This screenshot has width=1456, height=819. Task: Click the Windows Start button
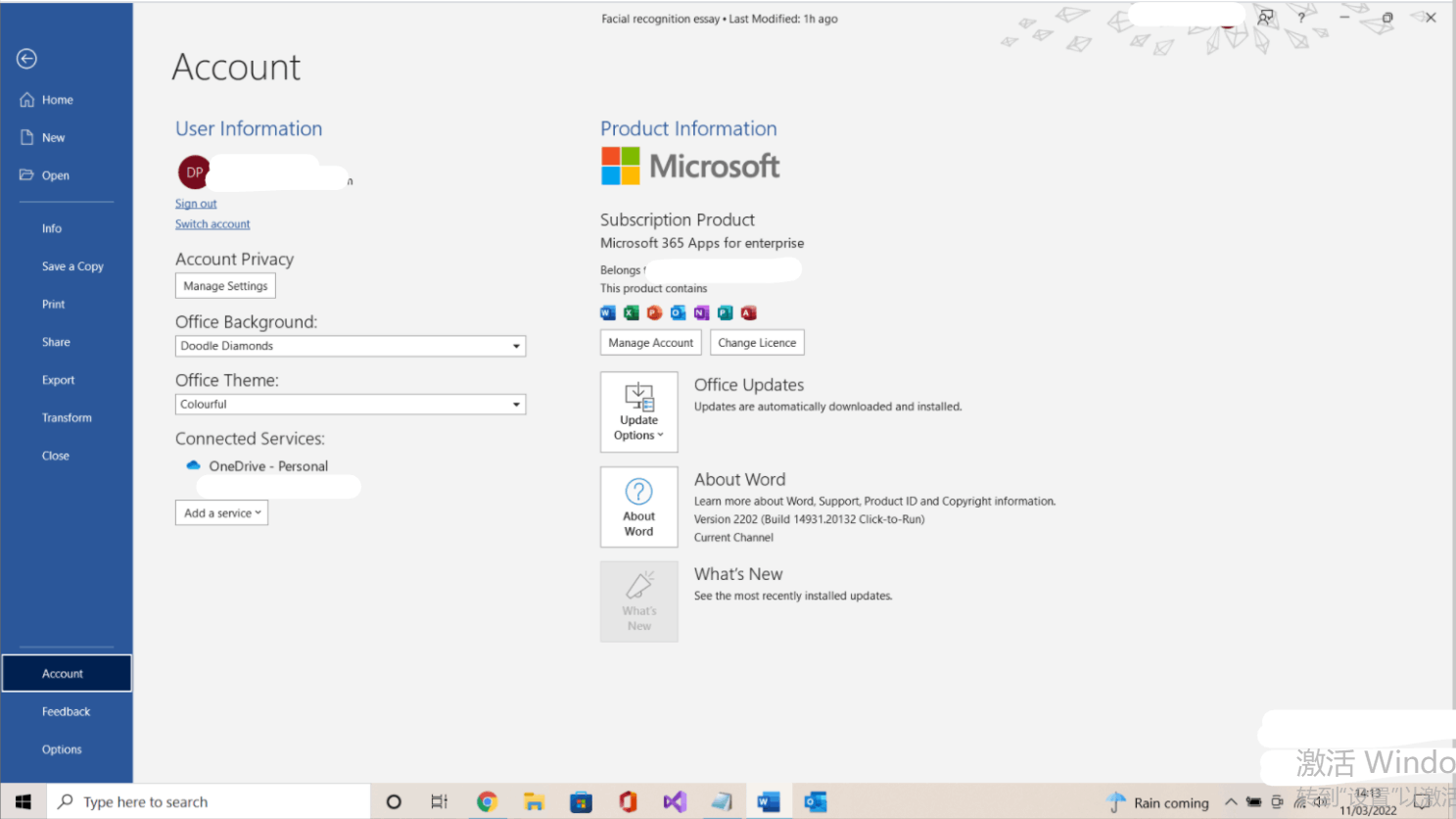point(23,801)
